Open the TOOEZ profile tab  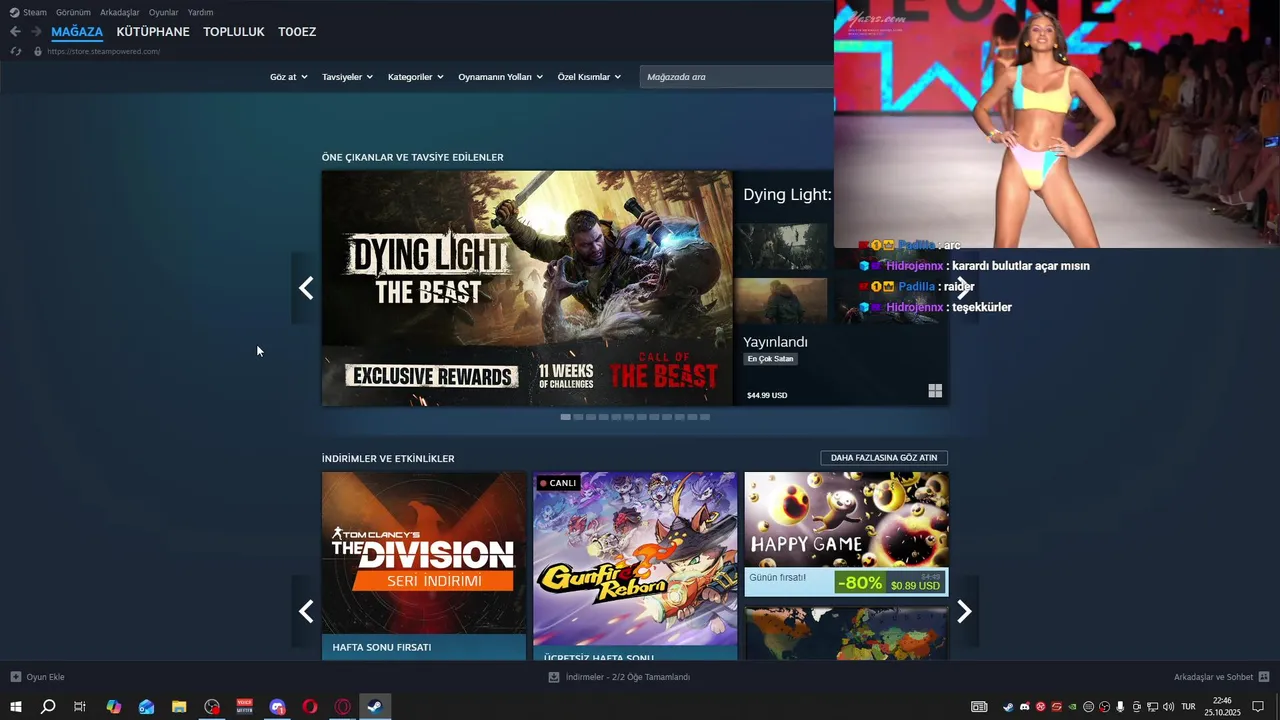(x=297, y=32)
